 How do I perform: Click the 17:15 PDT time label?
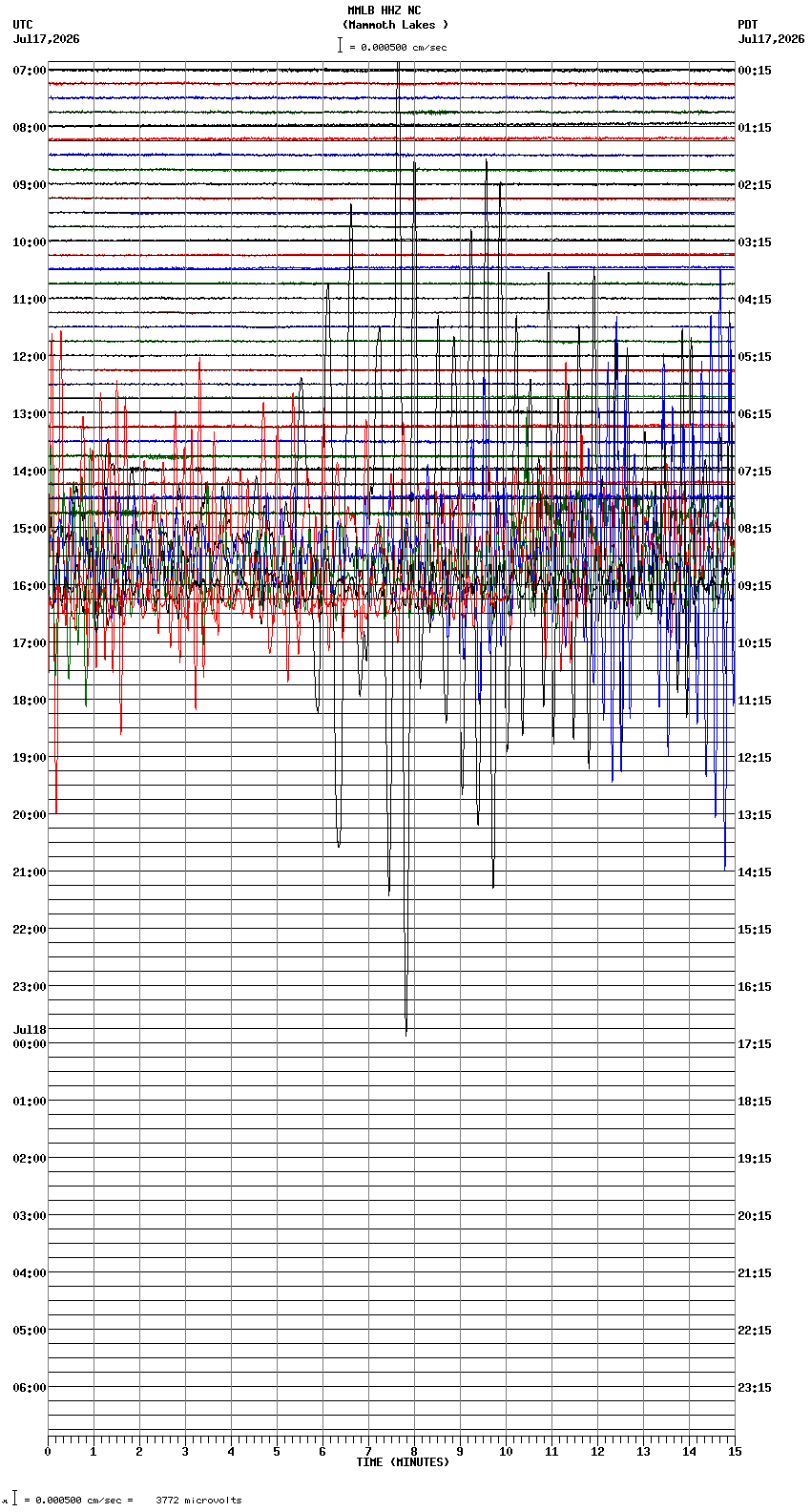(x=755, y=1044)
